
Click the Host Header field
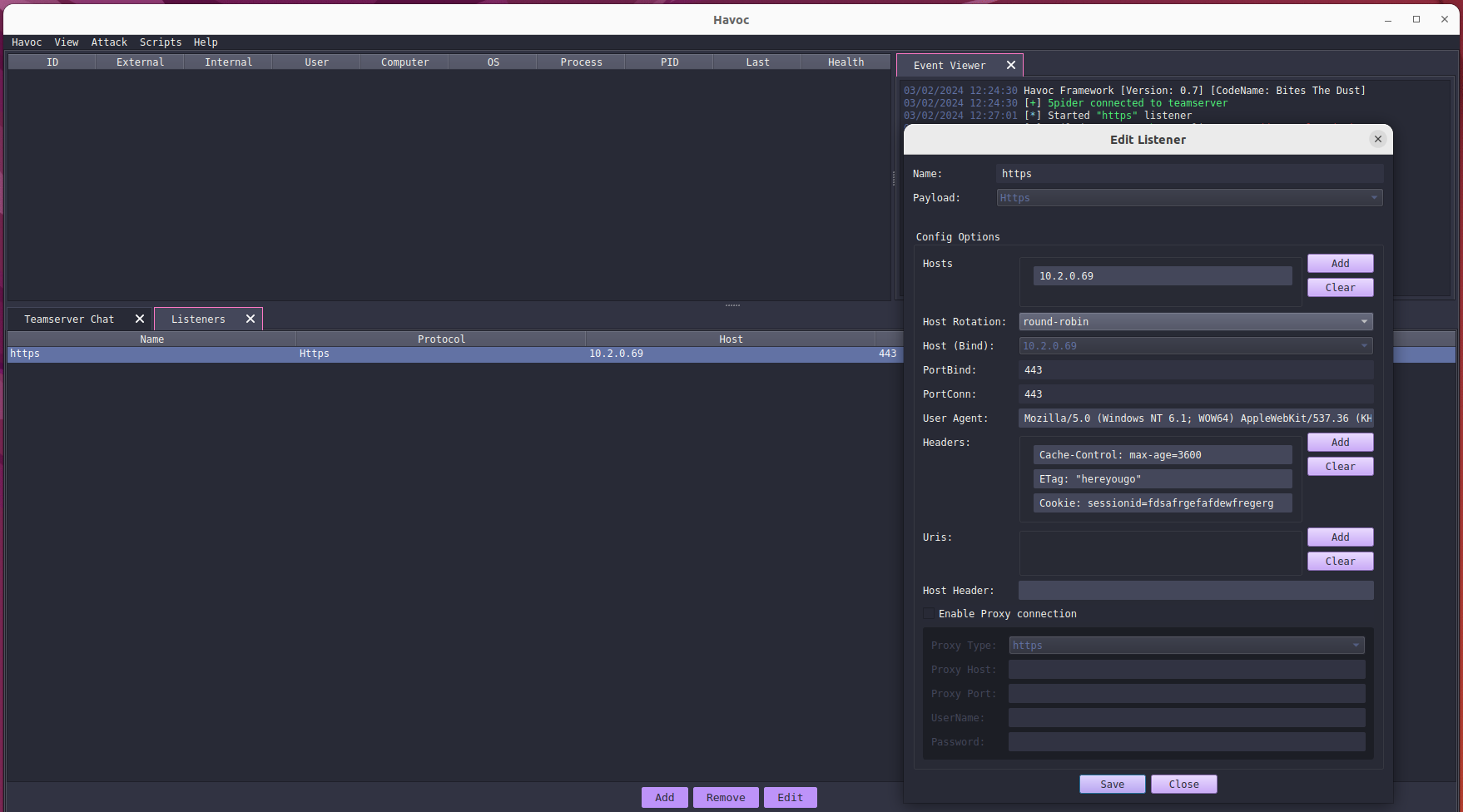pyautogui.click(x=1196, y=591)
